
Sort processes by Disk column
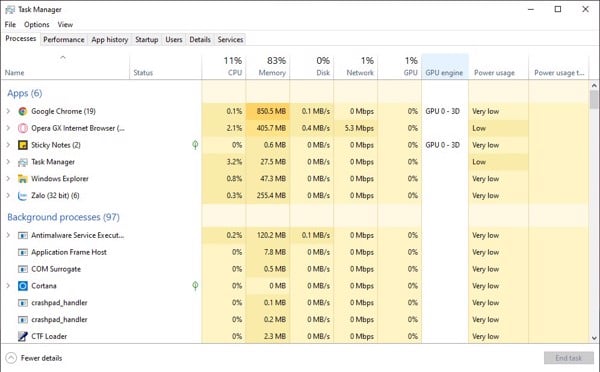point(311,67)
